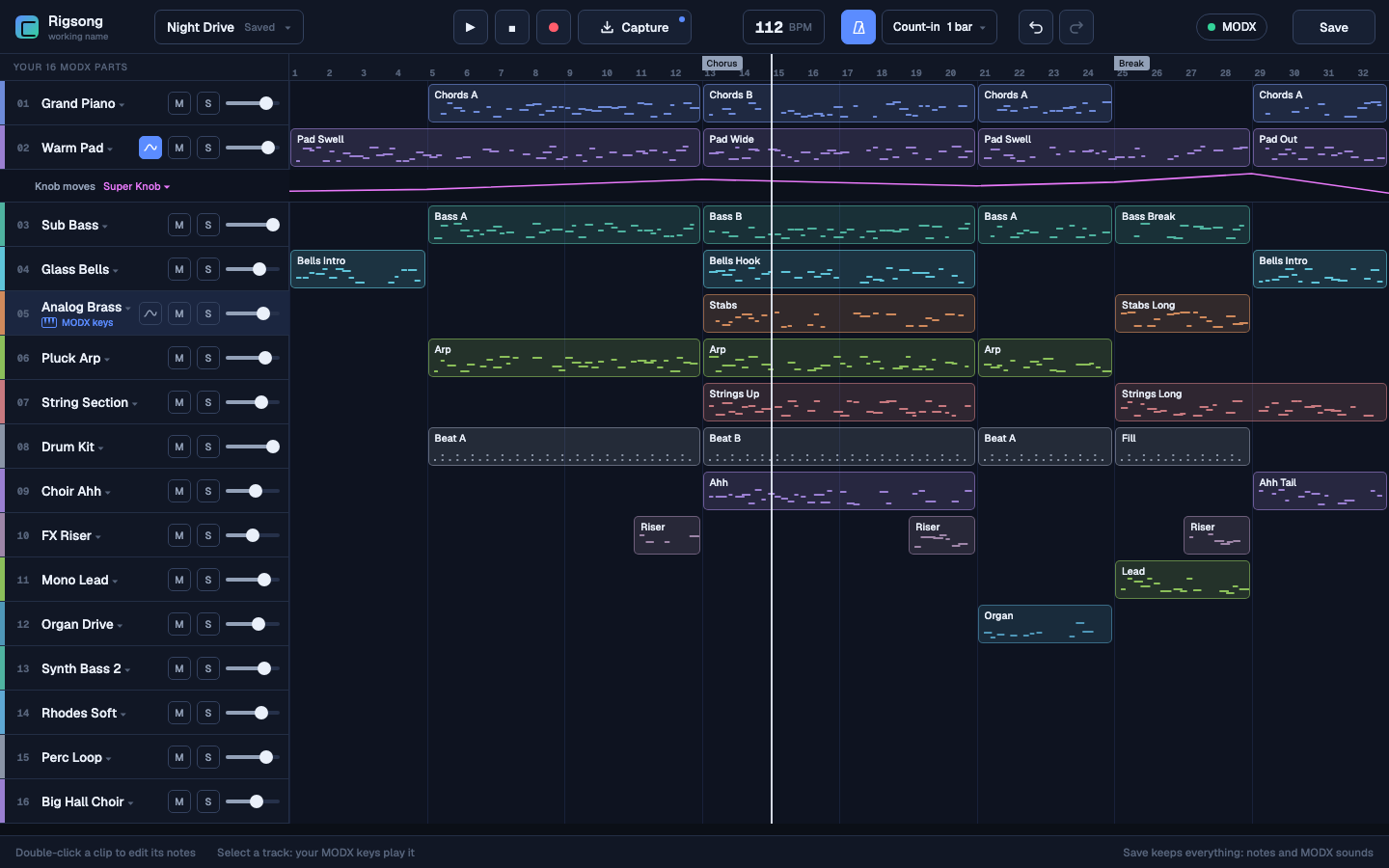Mute the Choir Ahh track
This screenshot has height=868, width=1389.
(x=179, y=491)
